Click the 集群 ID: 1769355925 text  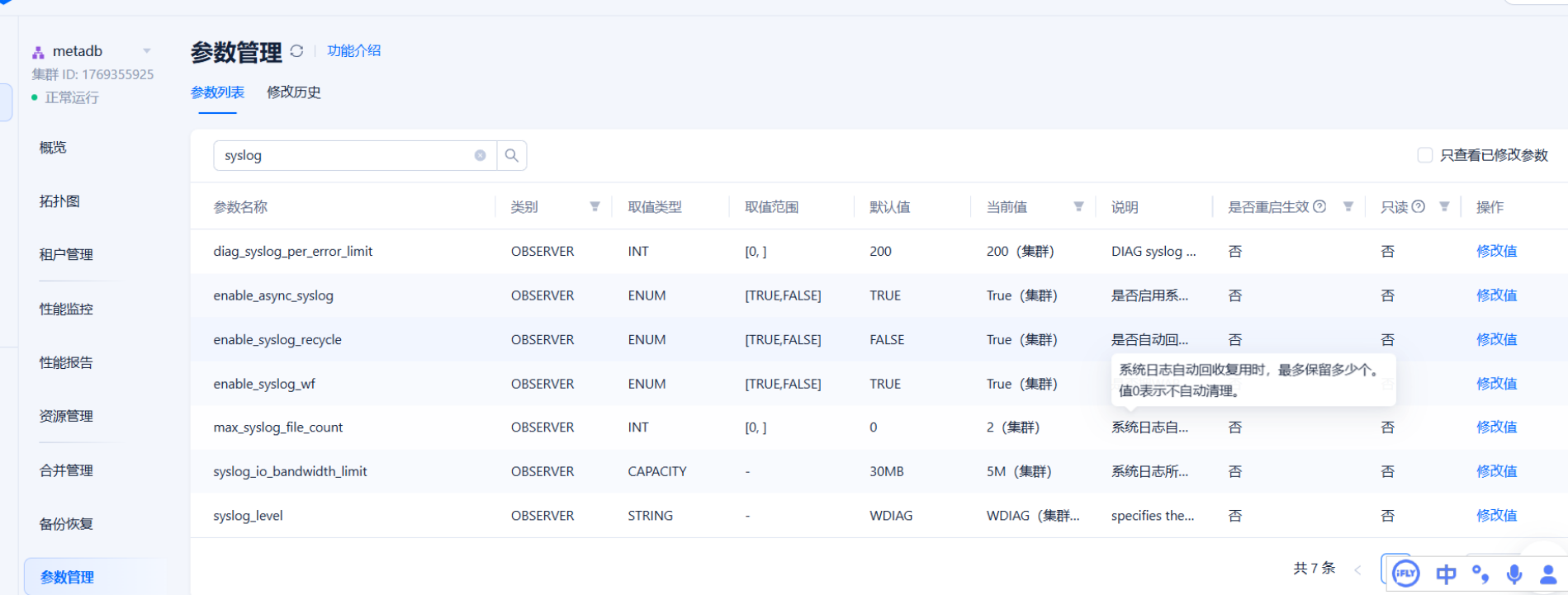click(92, 74)
